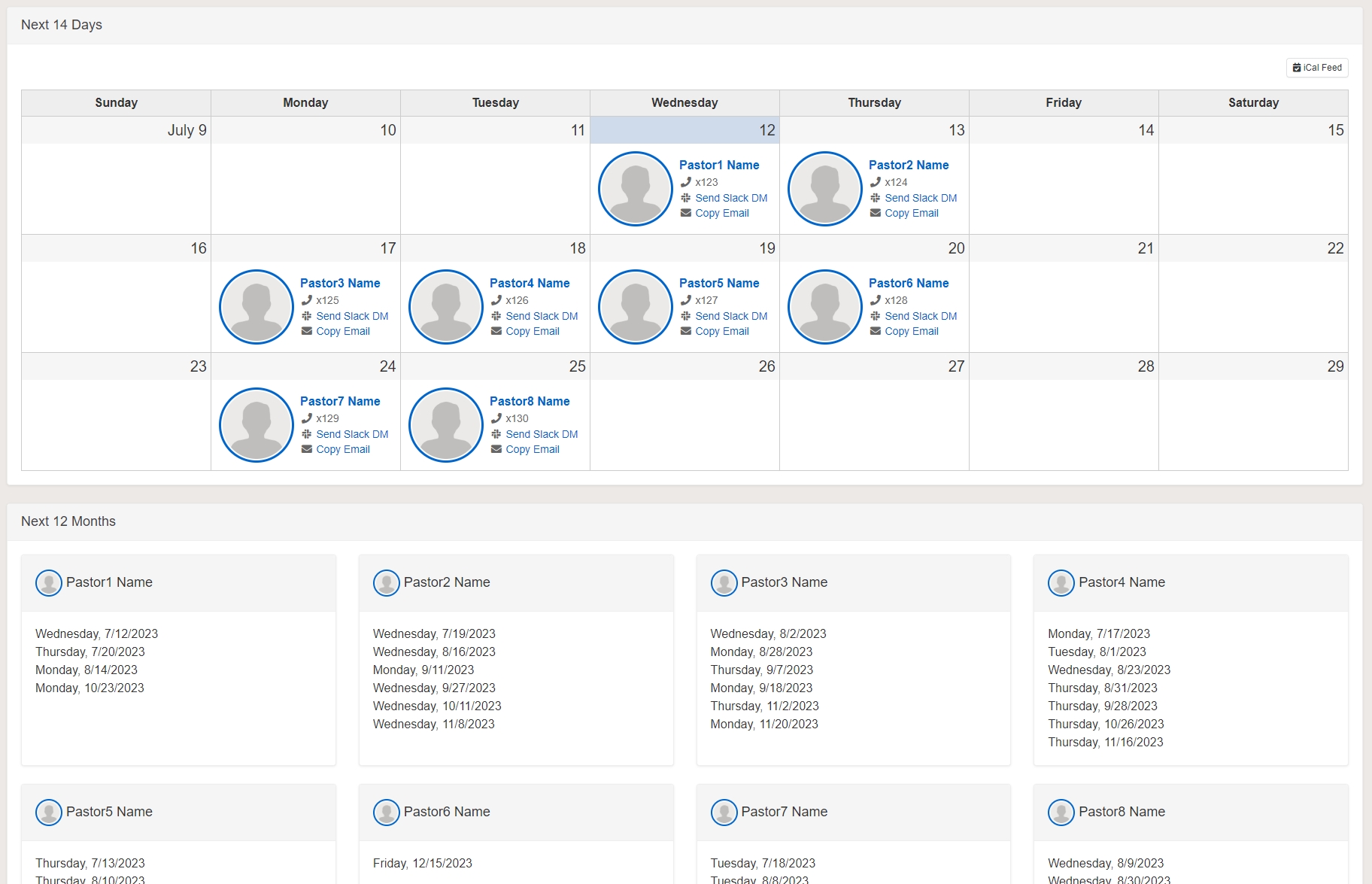This screenshot has width=1372, height=884.
Task: Click the Saturday column header
Action: point(1253,103)
